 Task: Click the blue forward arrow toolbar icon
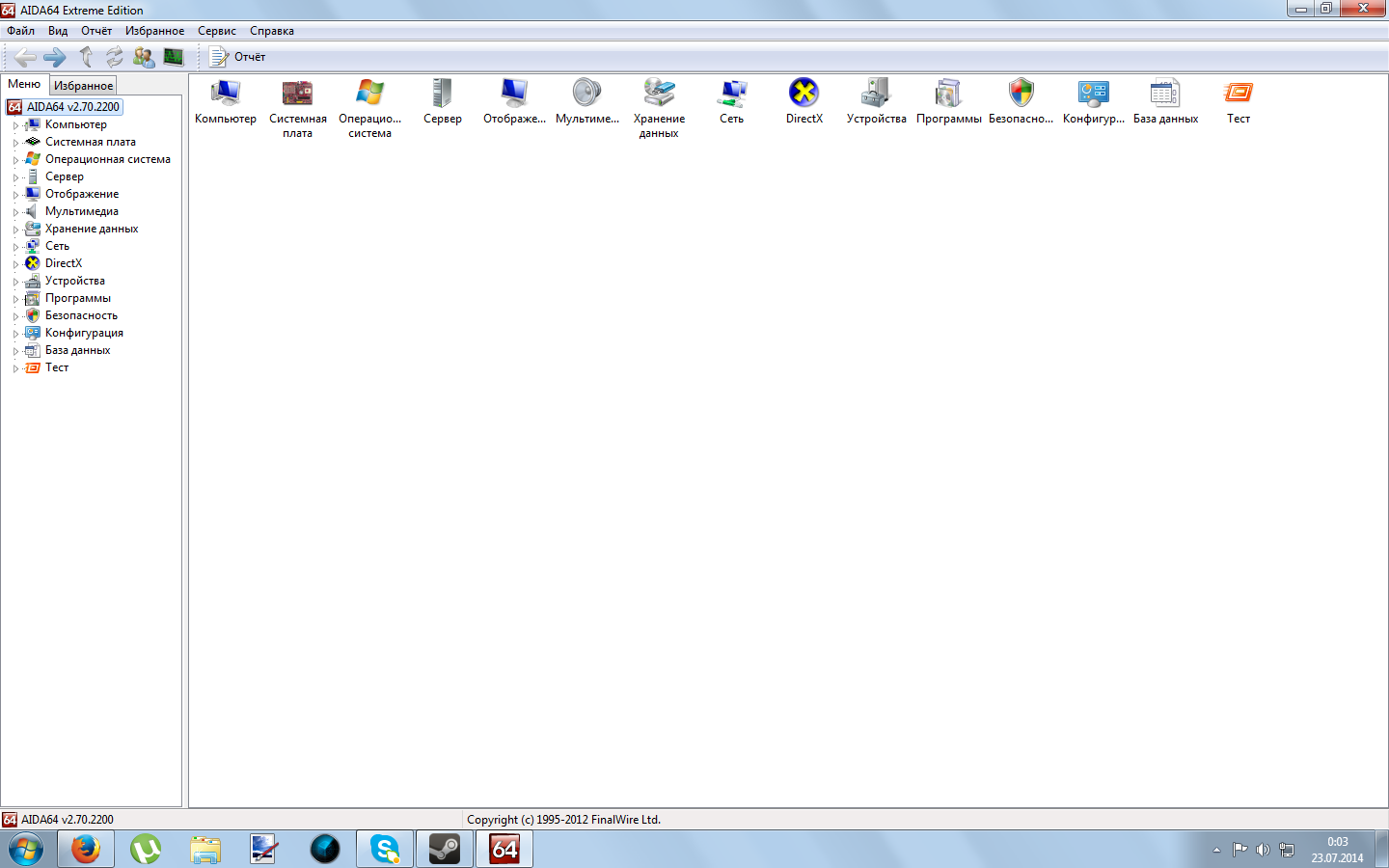(x=55, y=57)
